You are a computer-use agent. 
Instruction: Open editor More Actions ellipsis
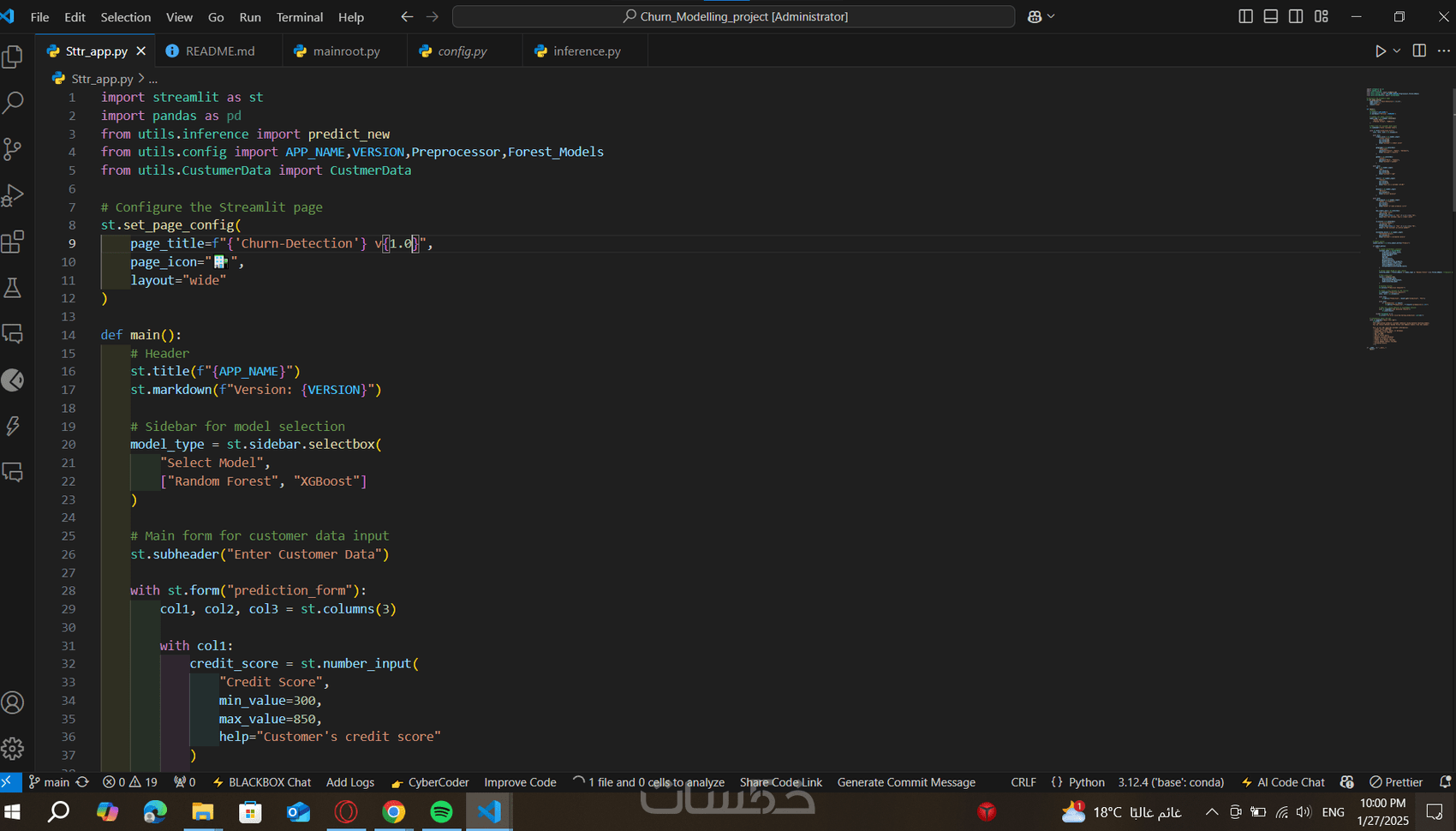pyautogui.click(x=1444, y=51)
